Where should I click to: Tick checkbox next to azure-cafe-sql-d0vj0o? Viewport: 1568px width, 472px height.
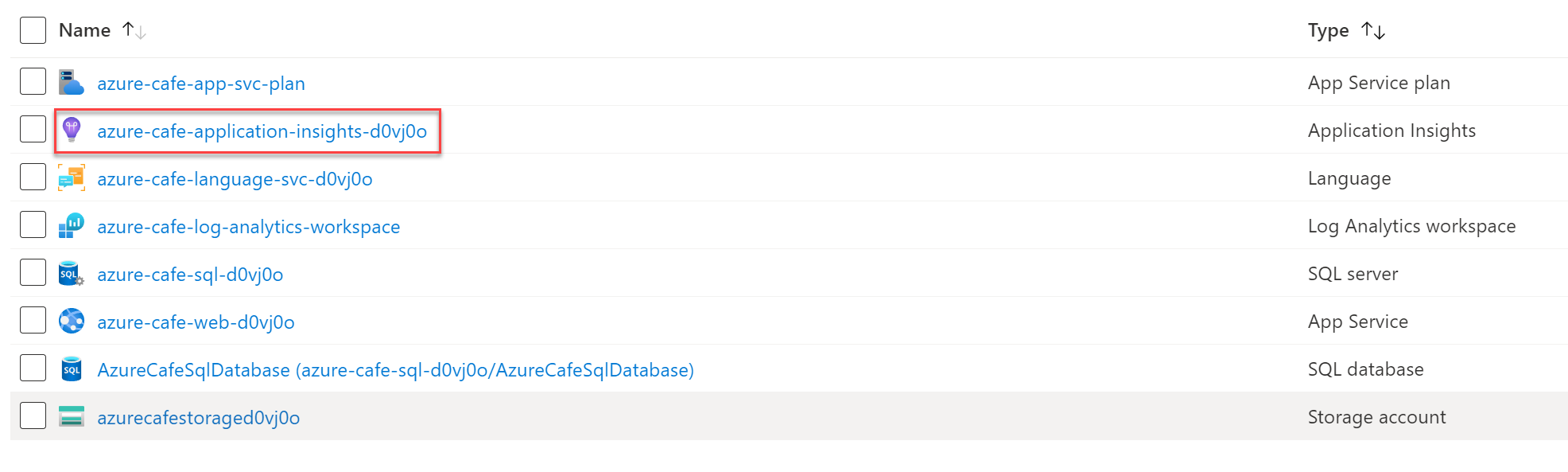pyautogui.click(x=33, y=272)
